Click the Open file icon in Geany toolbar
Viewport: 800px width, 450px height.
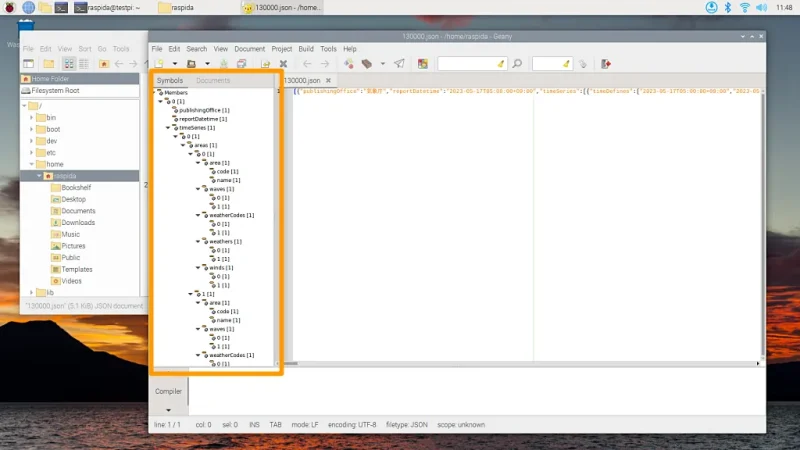pyautogui.click(x=191, y=64)
